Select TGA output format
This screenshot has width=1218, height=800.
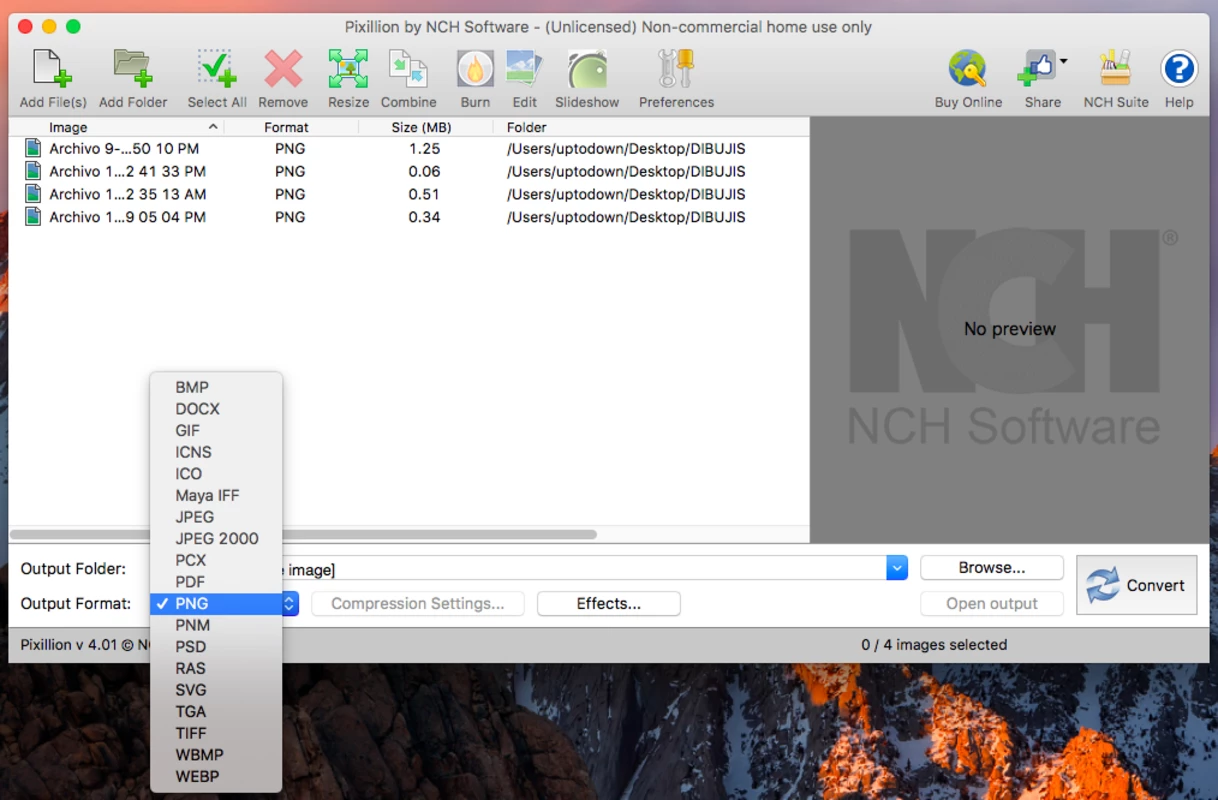tap(216, 712)
